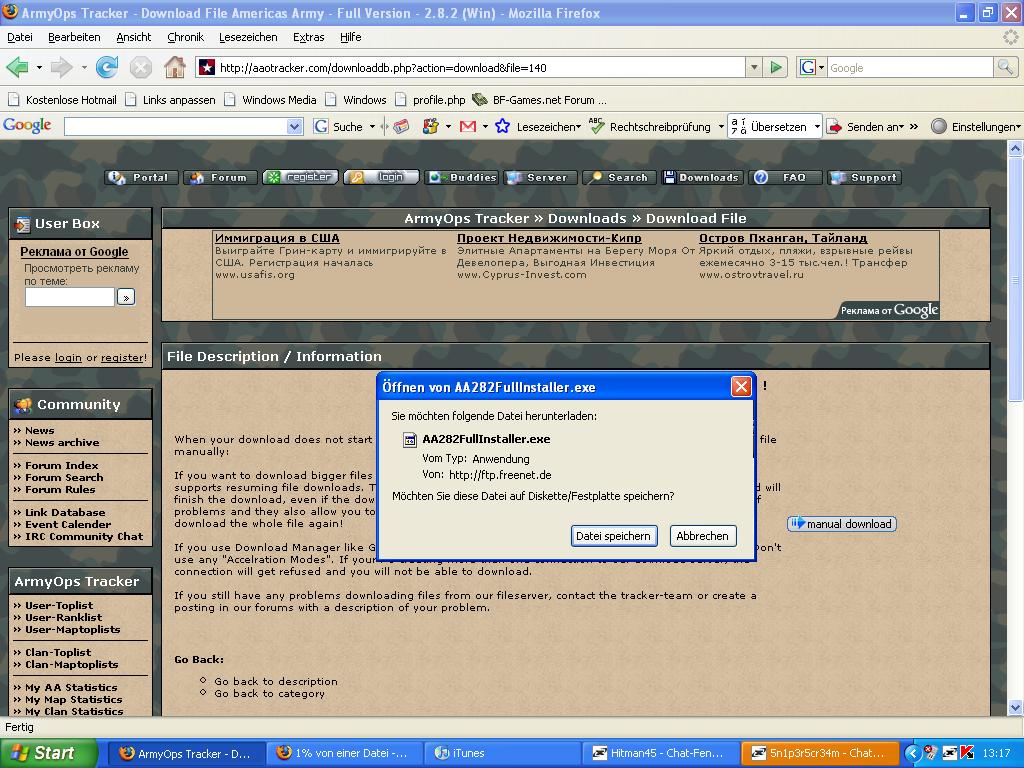Image resolution: width=1024 pixels, height=768 pixels.
Task: Click the manual download button
Action: point(842,524)
